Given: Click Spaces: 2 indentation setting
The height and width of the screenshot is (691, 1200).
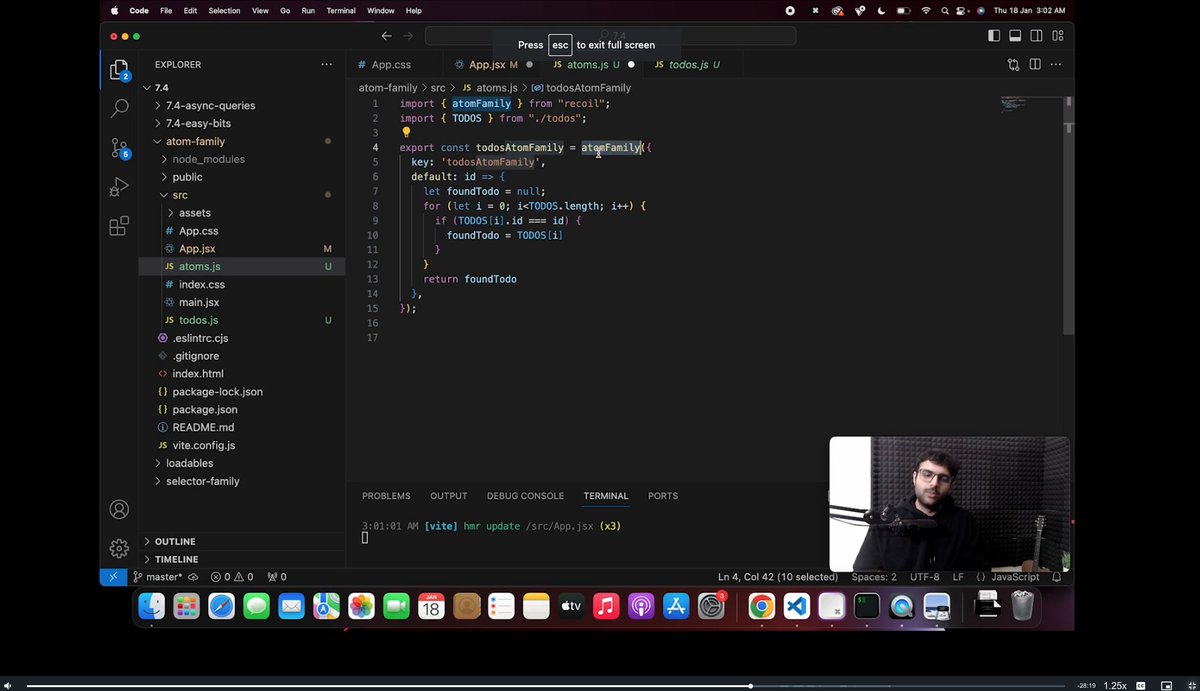Looking at the screenshot, I should (x=874, y=577).
